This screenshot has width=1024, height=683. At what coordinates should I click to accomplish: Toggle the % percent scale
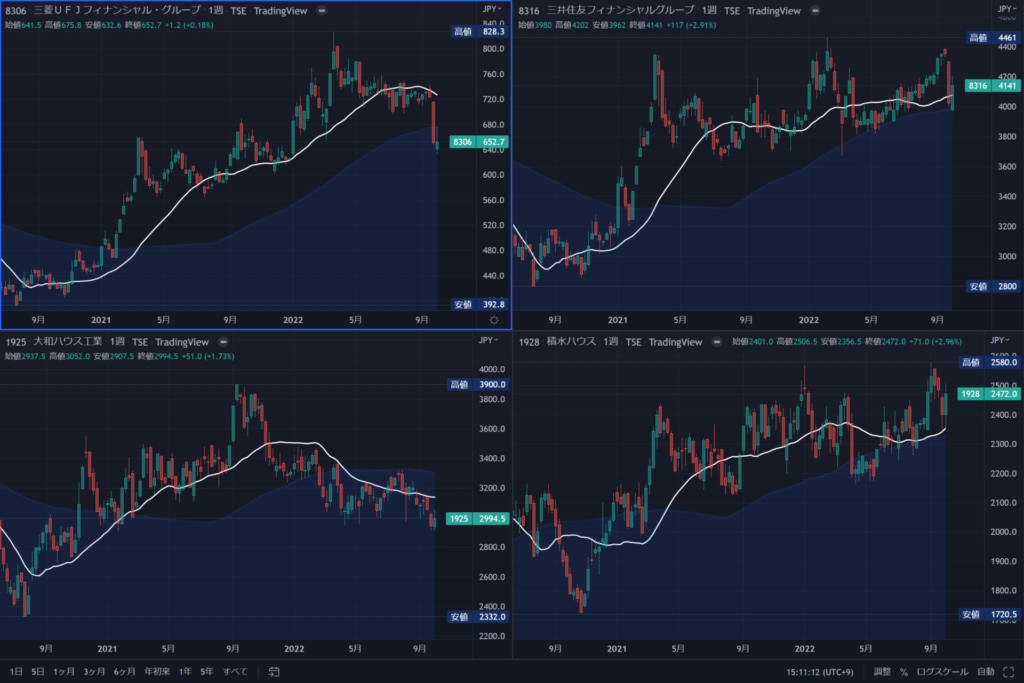[904, 671]
